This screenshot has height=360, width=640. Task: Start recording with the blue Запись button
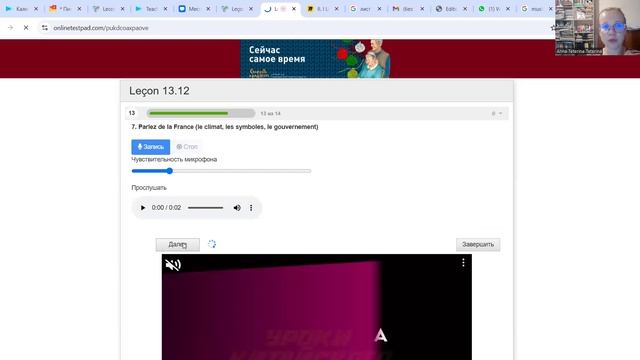point(151,147)
